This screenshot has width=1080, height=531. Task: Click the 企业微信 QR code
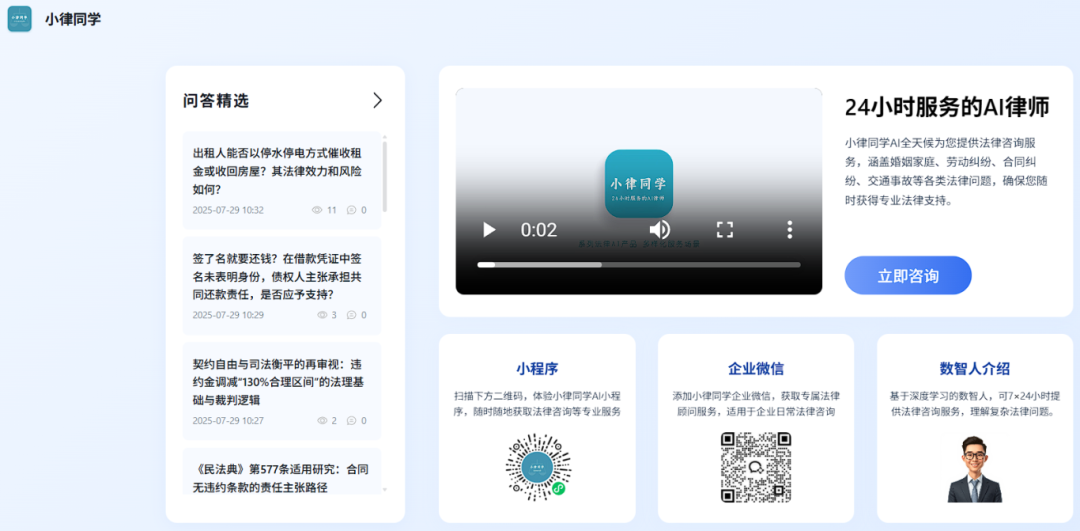755,467
